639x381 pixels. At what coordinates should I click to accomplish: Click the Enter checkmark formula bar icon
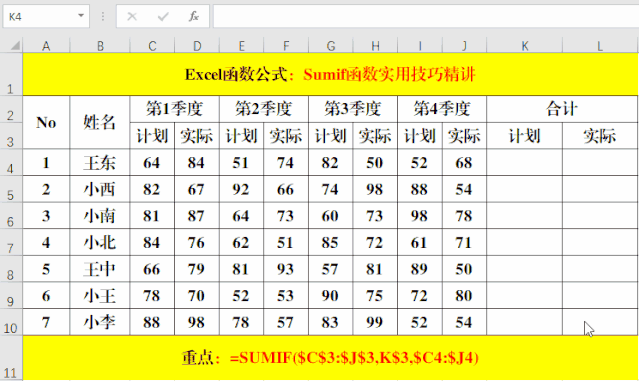point(163,16)
